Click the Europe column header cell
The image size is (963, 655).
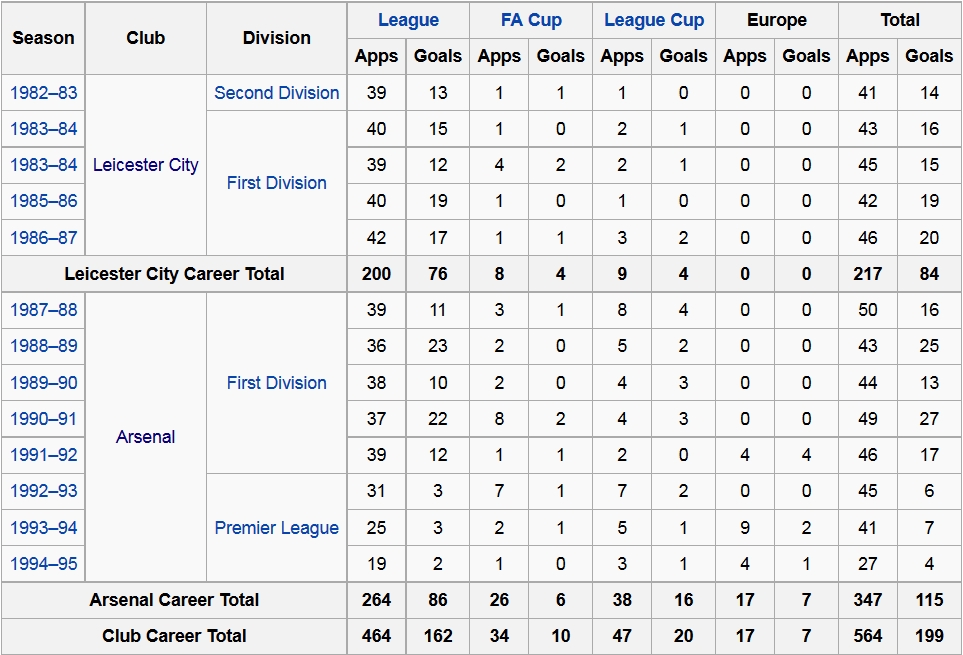pyautogui.click(x=776, y=20)
